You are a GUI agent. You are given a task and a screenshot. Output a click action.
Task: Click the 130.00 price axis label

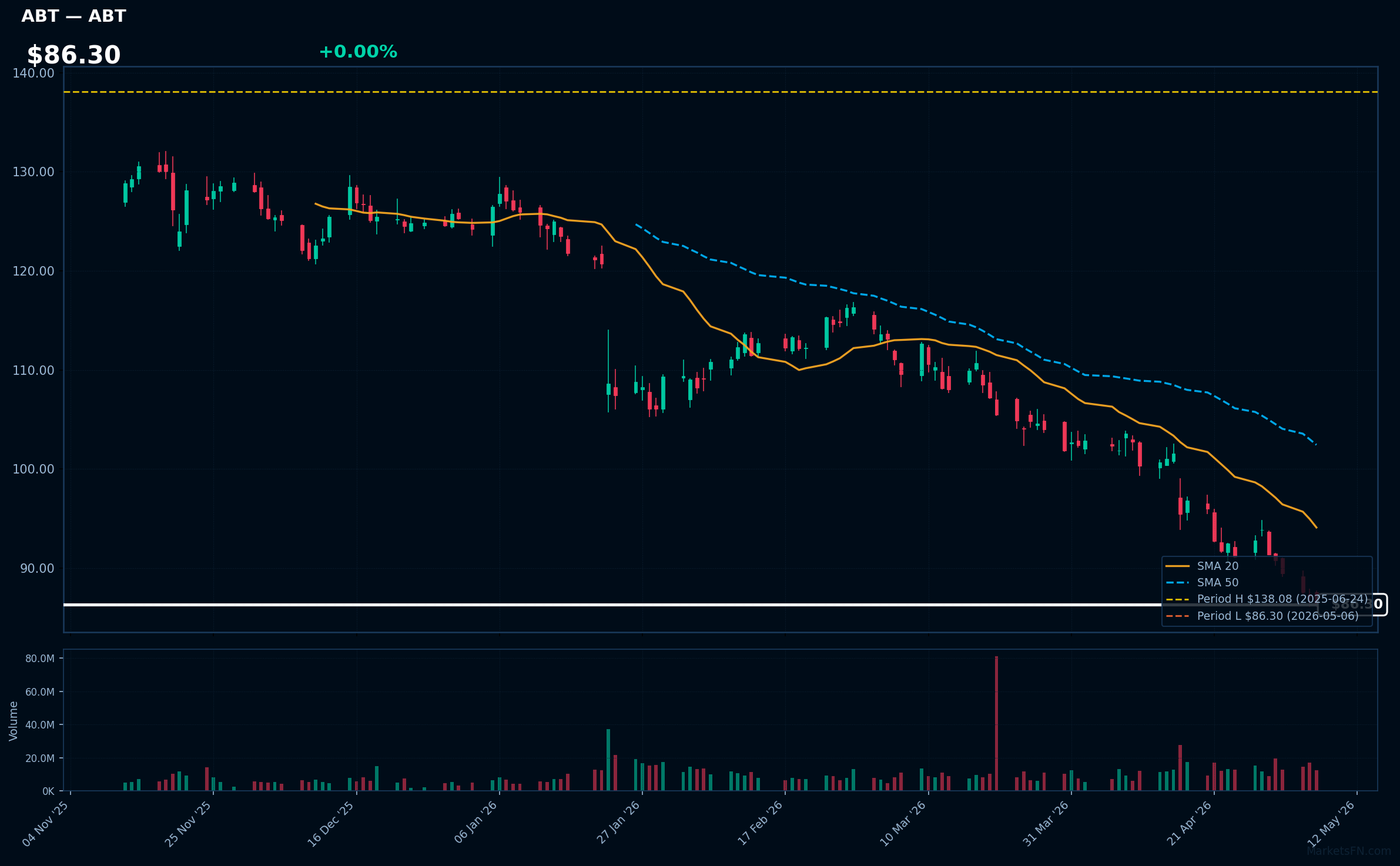(34, 172)
